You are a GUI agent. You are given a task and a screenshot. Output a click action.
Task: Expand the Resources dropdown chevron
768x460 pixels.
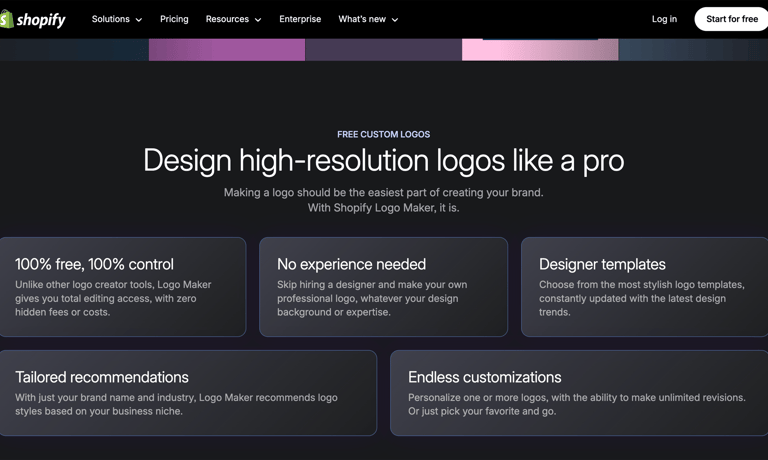coord(258,20)
